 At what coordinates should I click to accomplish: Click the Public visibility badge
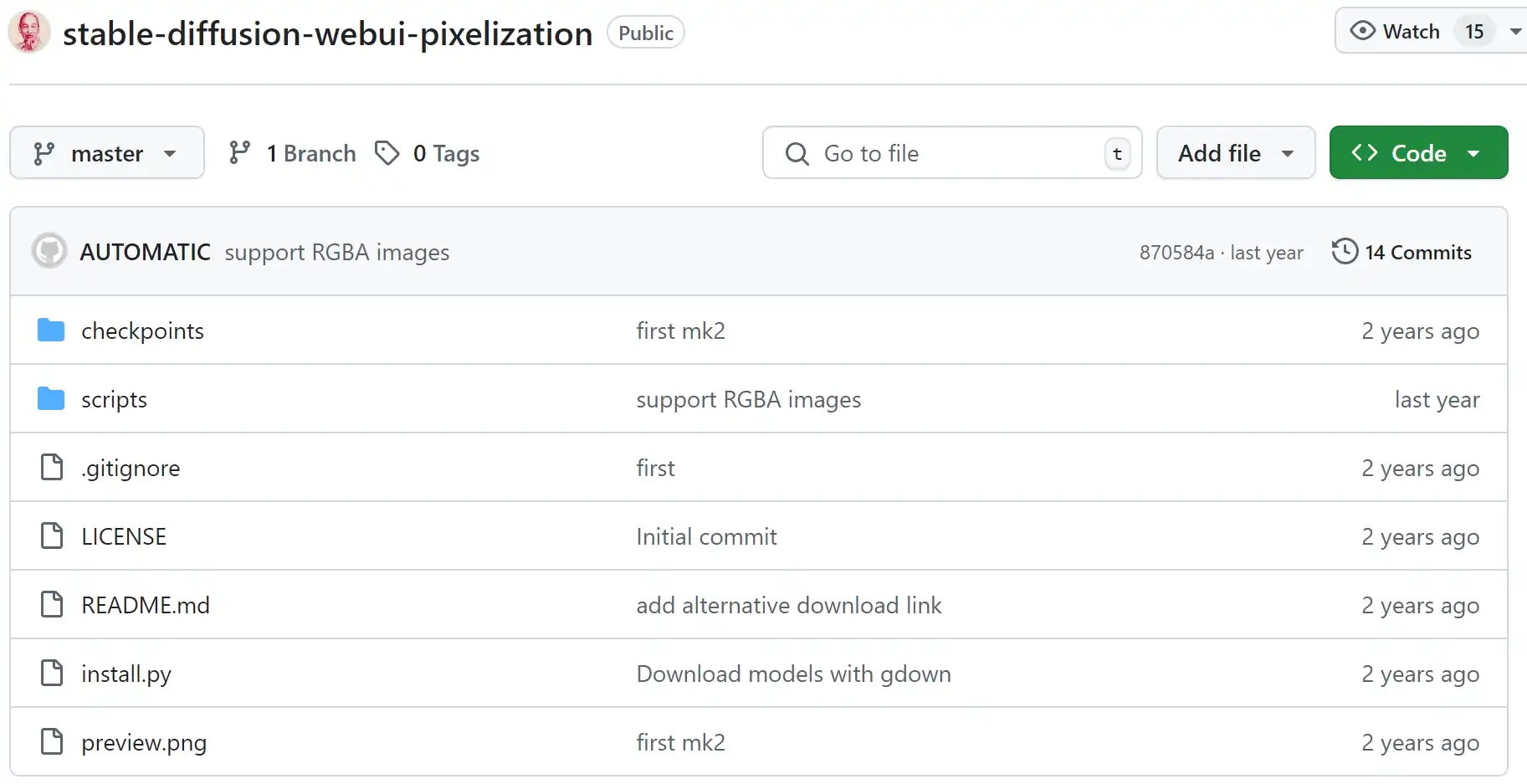pyautogui.click(x=645, y=33)
